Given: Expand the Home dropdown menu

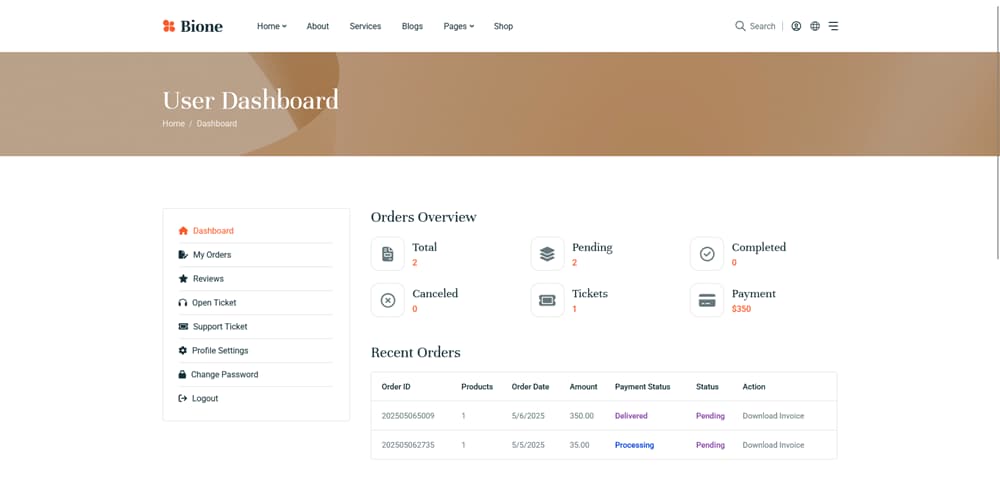Looking at the screenshot, I should tap(272, 26).
